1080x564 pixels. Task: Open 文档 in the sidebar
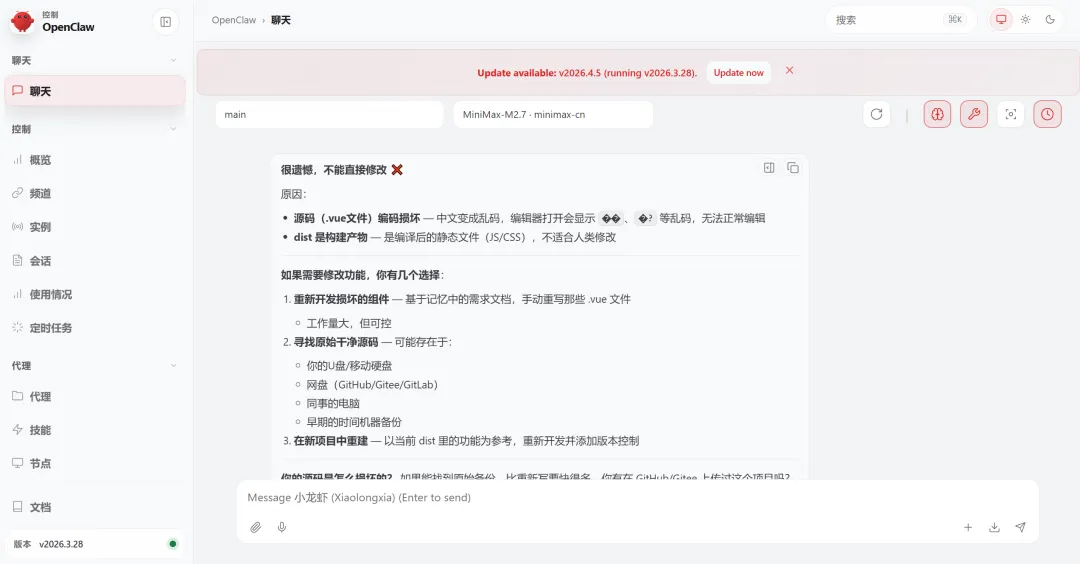pos(95,507)
